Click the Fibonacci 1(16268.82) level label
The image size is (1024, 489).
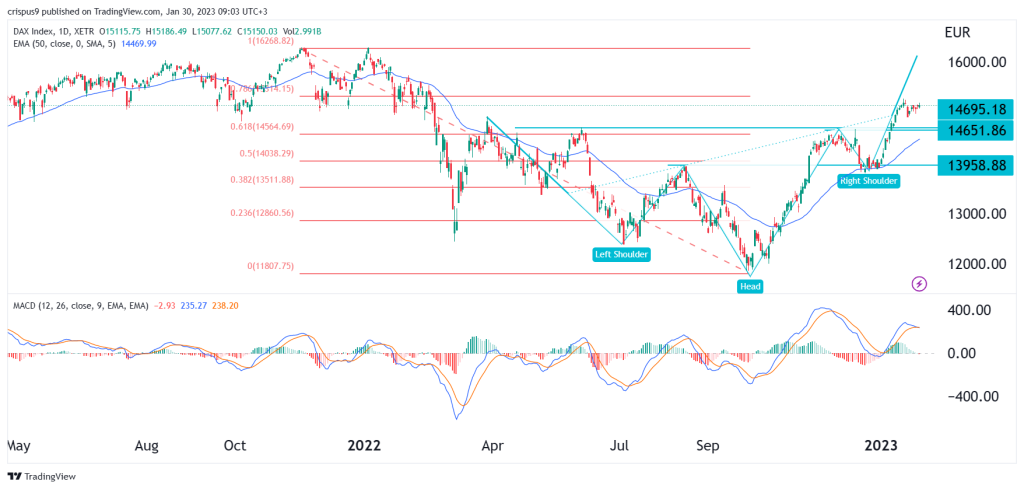(x=270, y=40)
